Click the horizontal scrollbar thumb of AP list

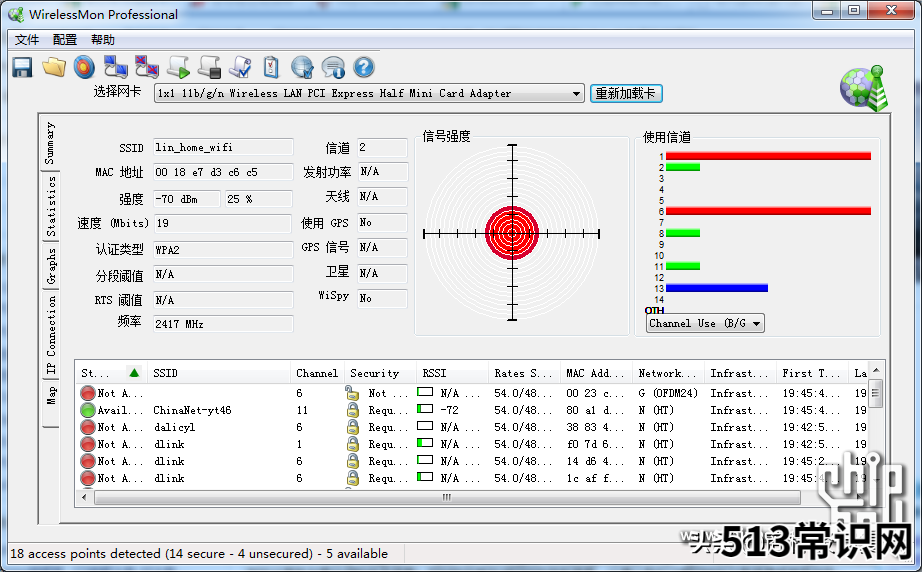click(x=447, y=497)
